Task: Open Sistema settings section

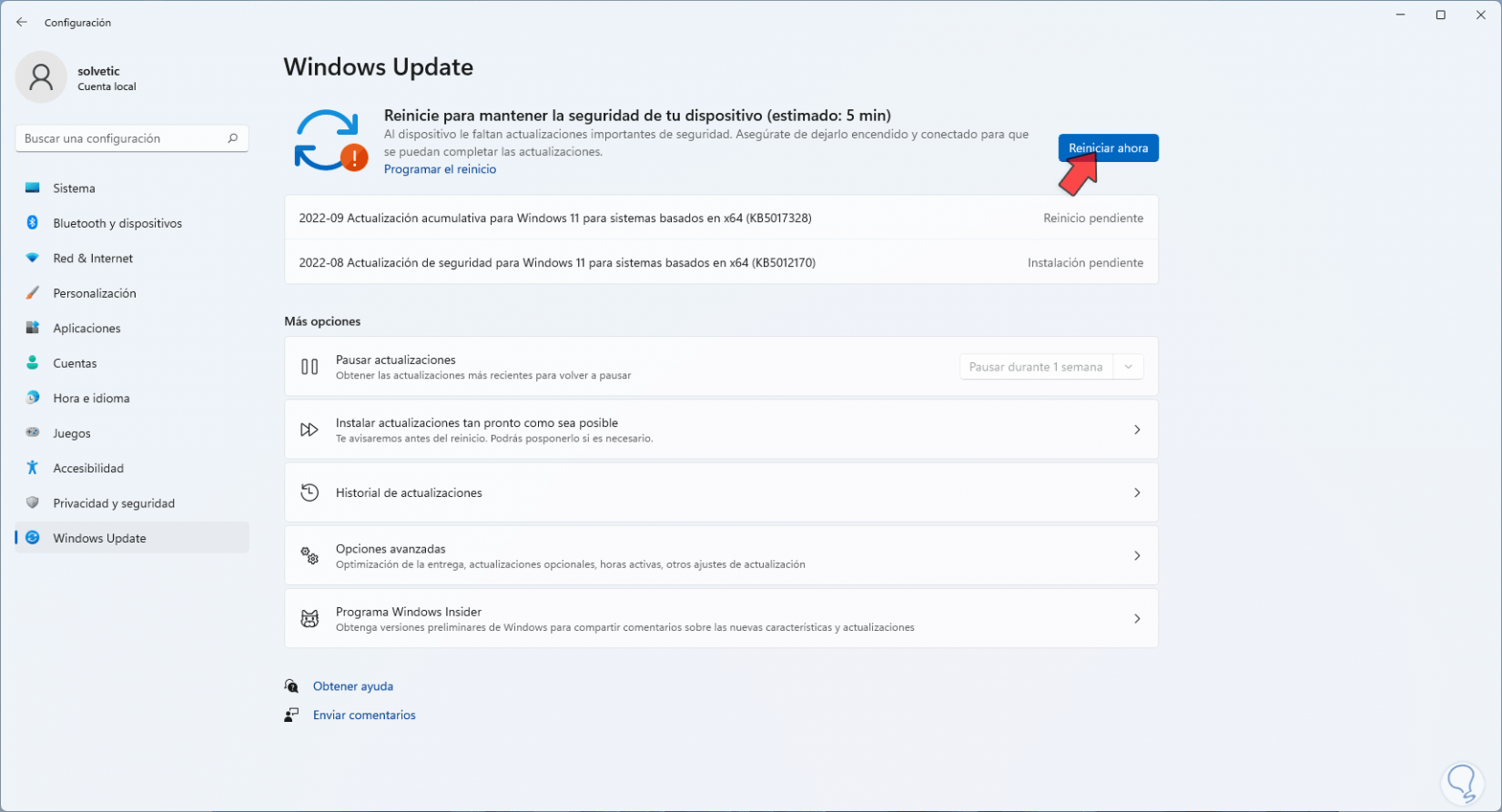Action: click(132, 188)
